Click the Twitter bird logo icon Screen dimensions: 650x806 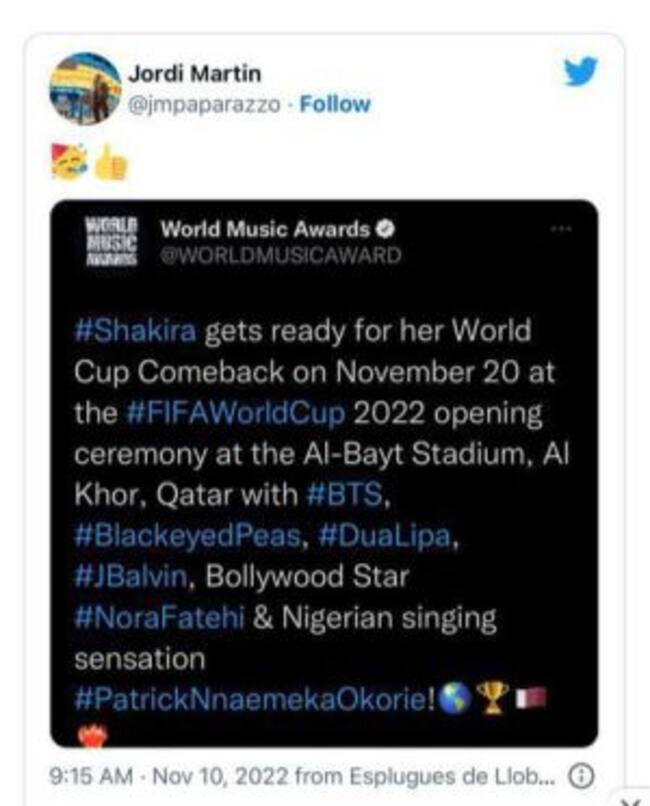pos(580,72)
